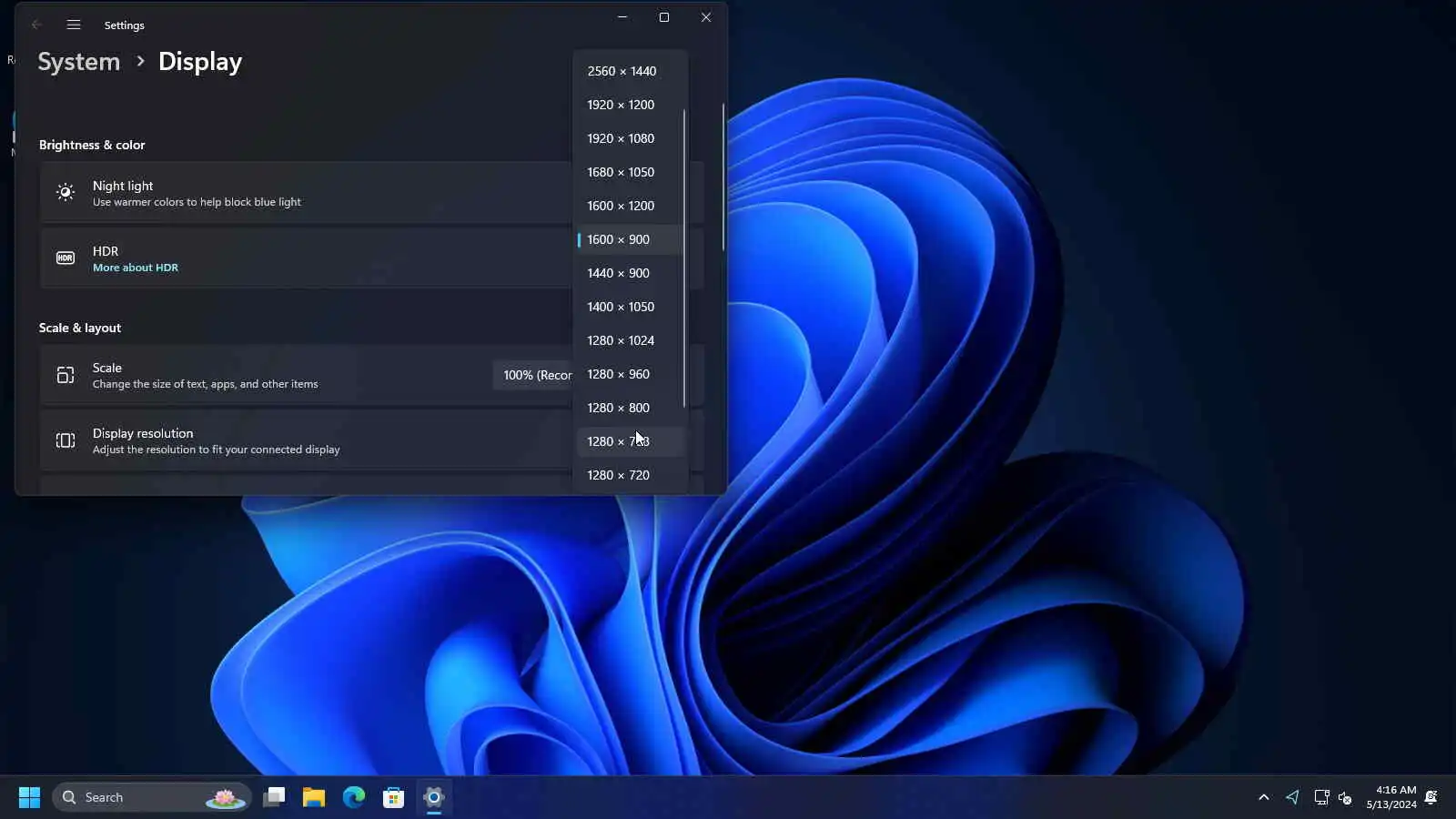Screen dimensions: 1456x819
Task: Click the location arrow tray icon
Action: pyautogui.click(x=1292, y=797)
